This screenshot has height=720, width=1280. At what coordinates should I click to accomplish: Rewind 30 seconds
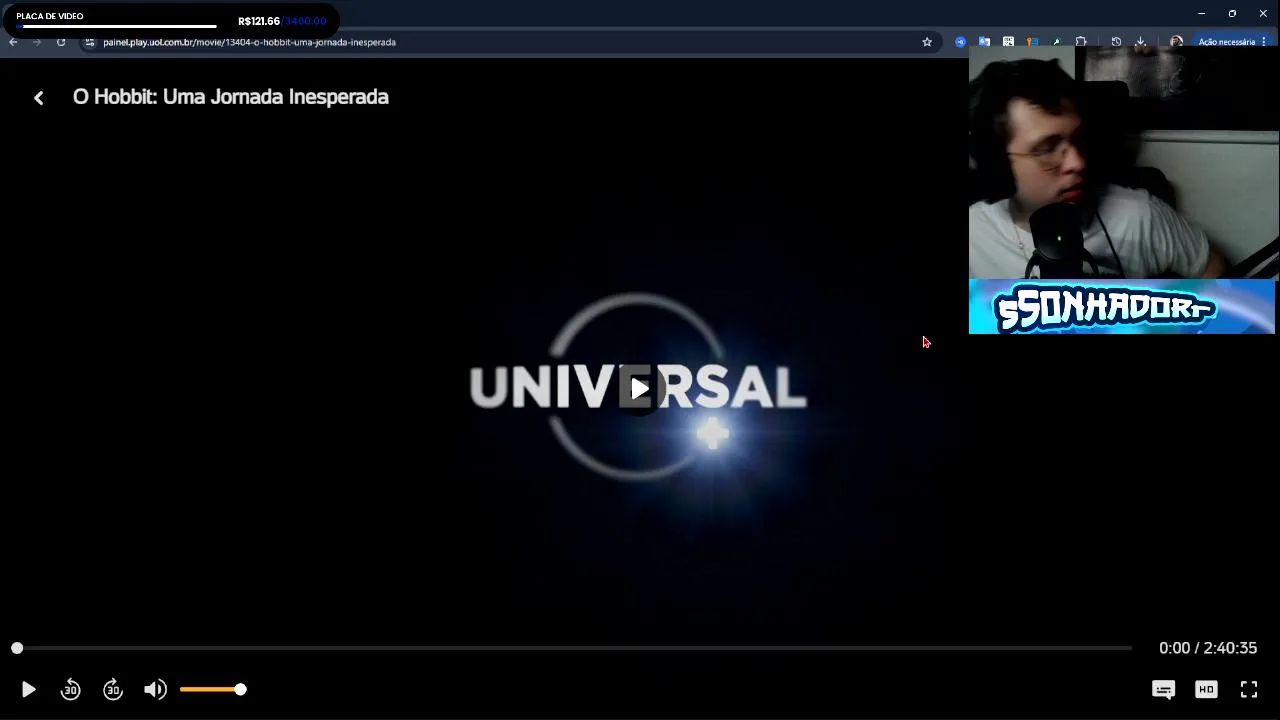[70, 689]
